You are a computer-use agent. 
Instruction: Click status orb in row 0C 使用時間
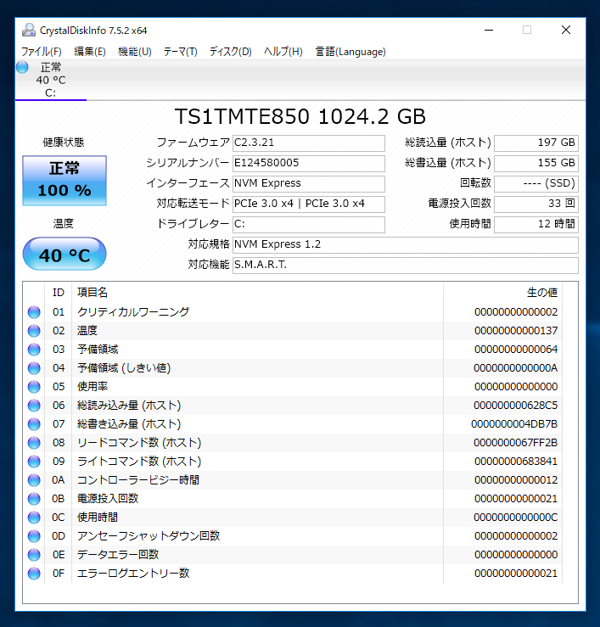(x=34, y=517)
